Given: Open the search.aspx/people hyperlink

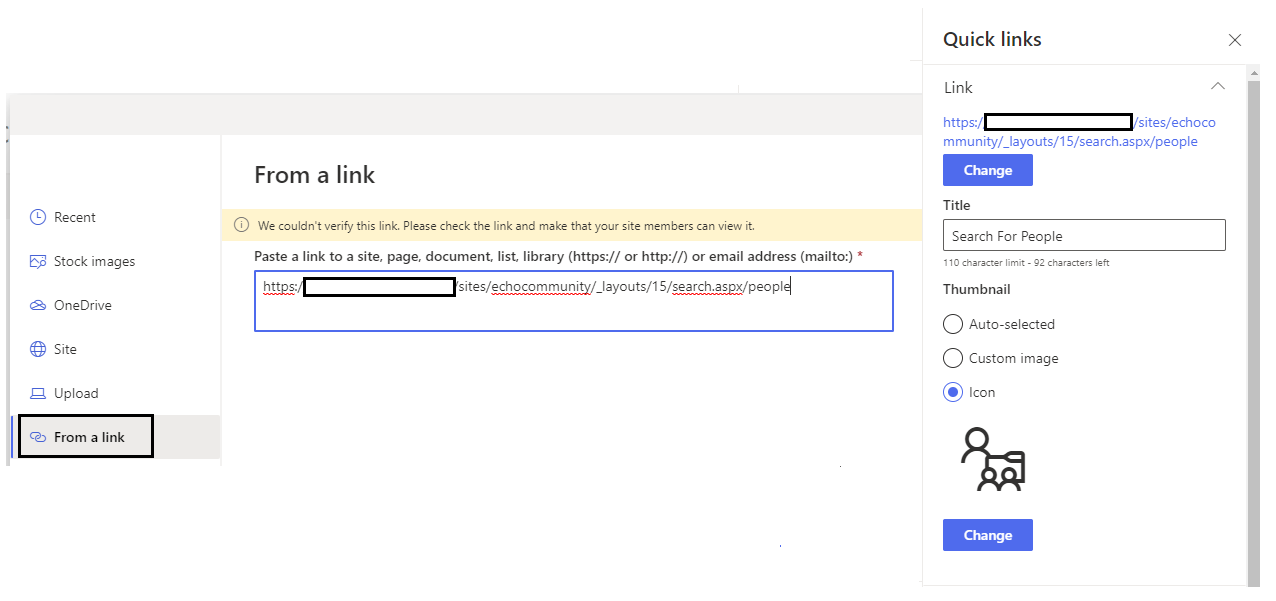Looking at the screenshot, I should 1079,131.
